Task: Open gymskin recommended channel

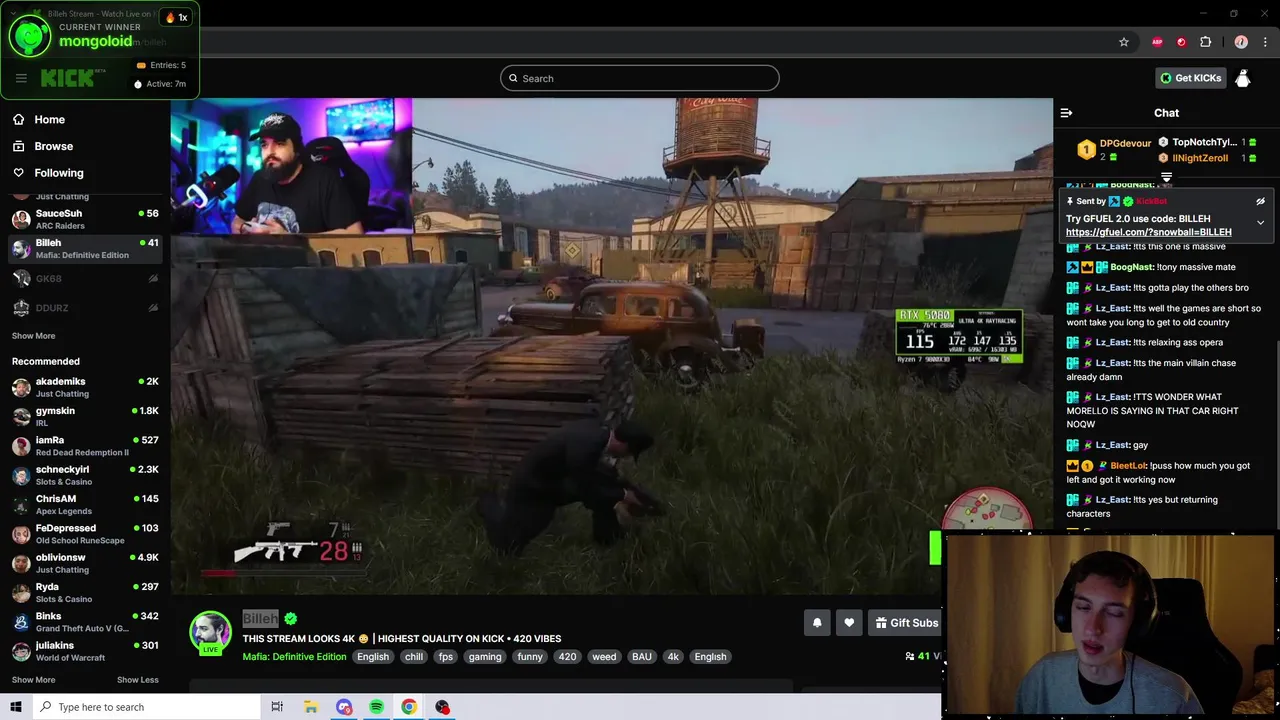Action: (85, 416)
